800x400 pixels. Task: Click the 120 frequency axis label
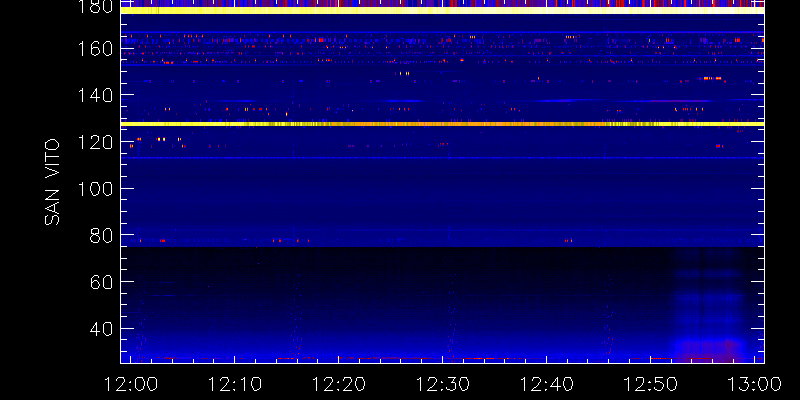(x=93, y=142)
